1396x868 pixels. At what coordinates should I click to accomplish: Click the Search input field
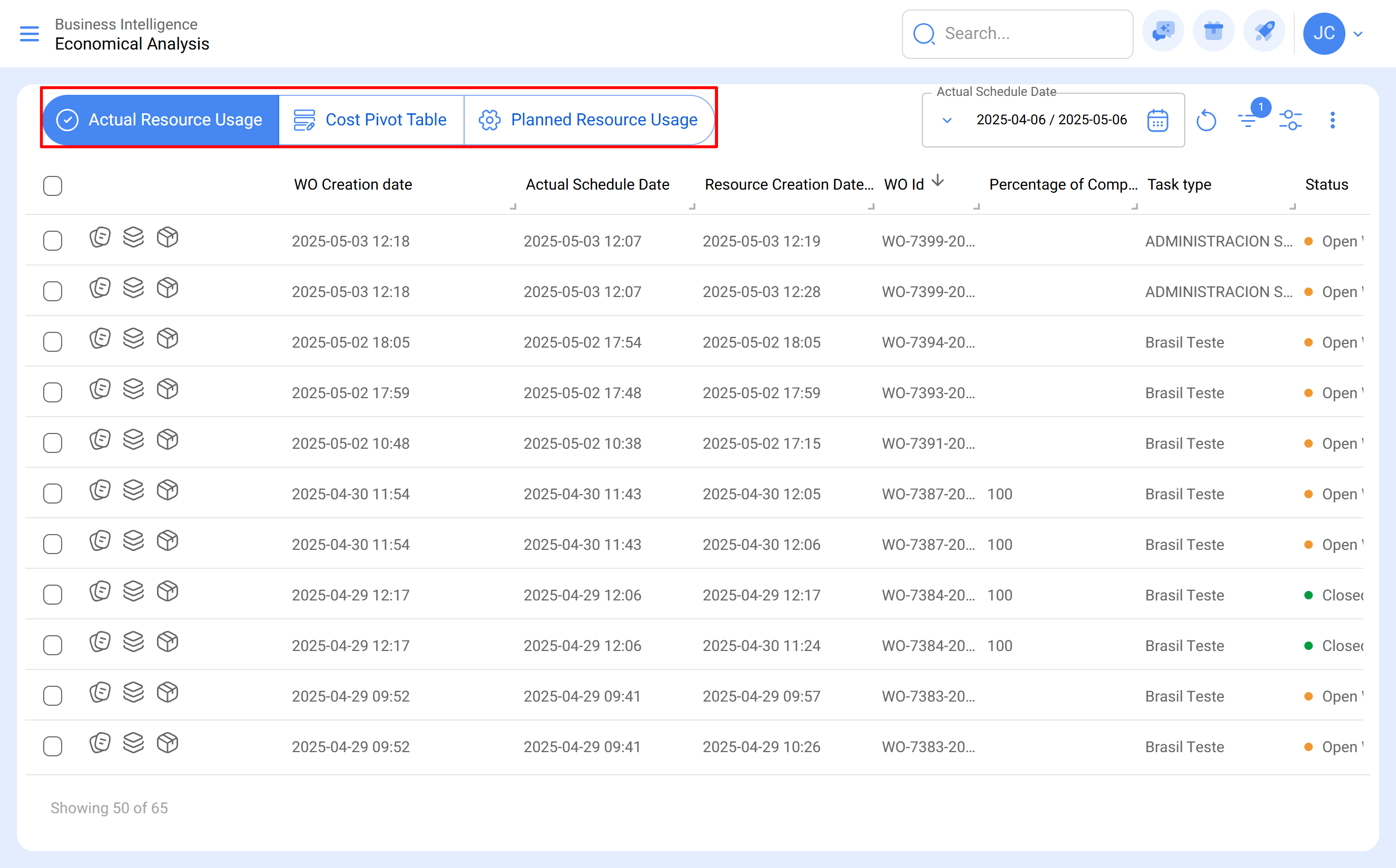pyautogui.click(x=1027, y=34)
